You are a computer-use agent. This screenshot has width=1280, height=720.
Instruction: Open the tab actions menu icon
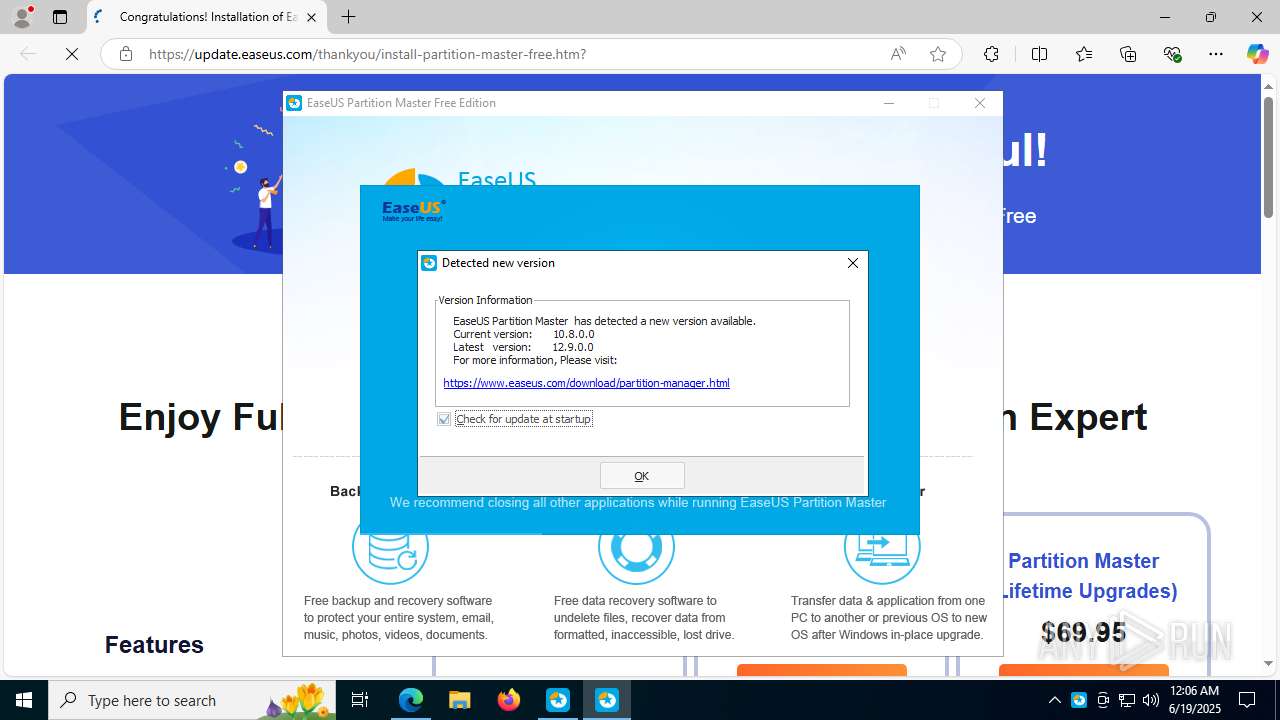[60, 17]
